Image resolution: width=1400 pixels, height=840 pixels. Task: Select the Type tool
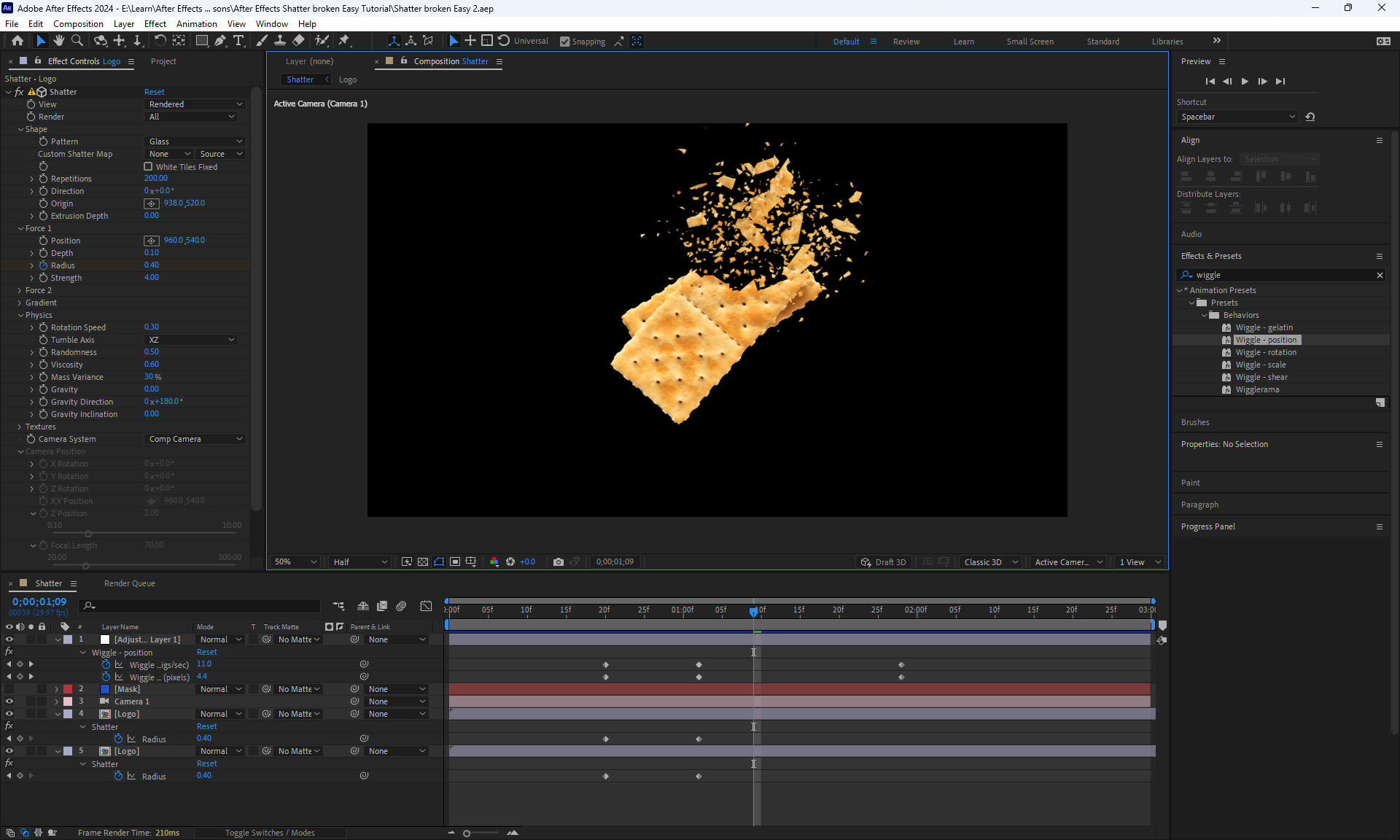238,41
